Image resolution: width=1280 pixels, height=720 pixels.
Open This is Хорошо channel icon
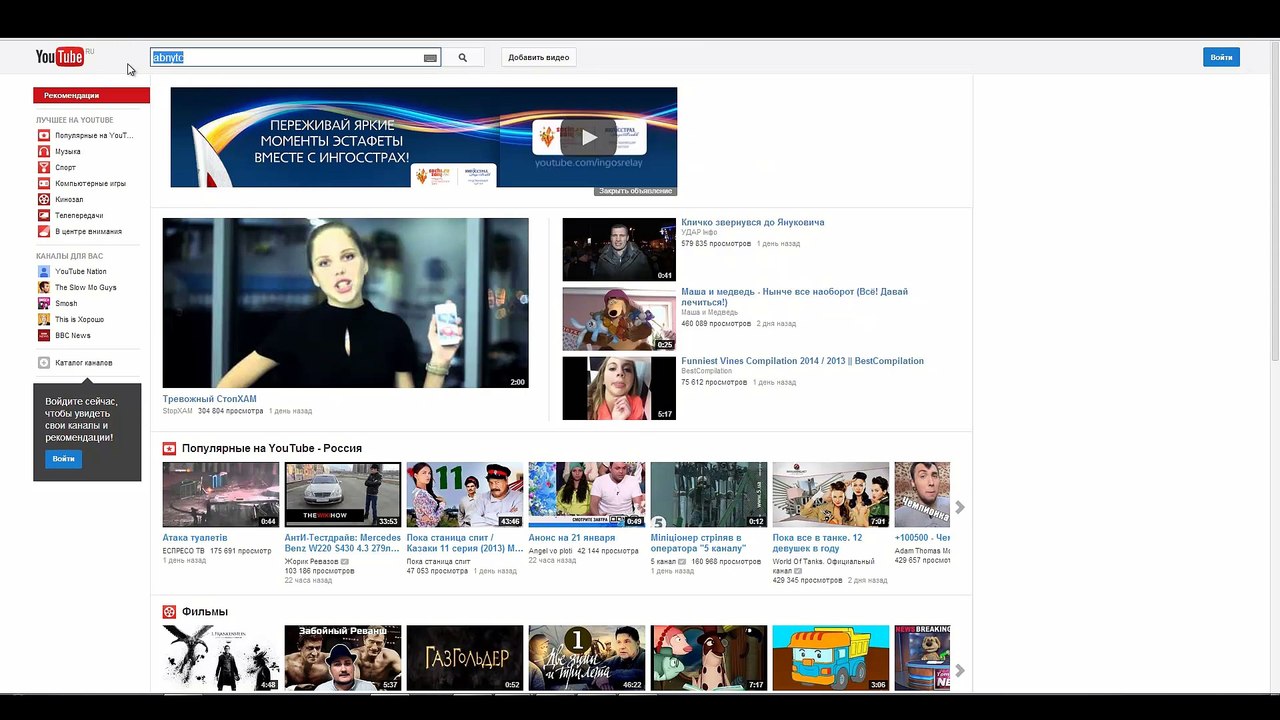(x=44, y=319)
